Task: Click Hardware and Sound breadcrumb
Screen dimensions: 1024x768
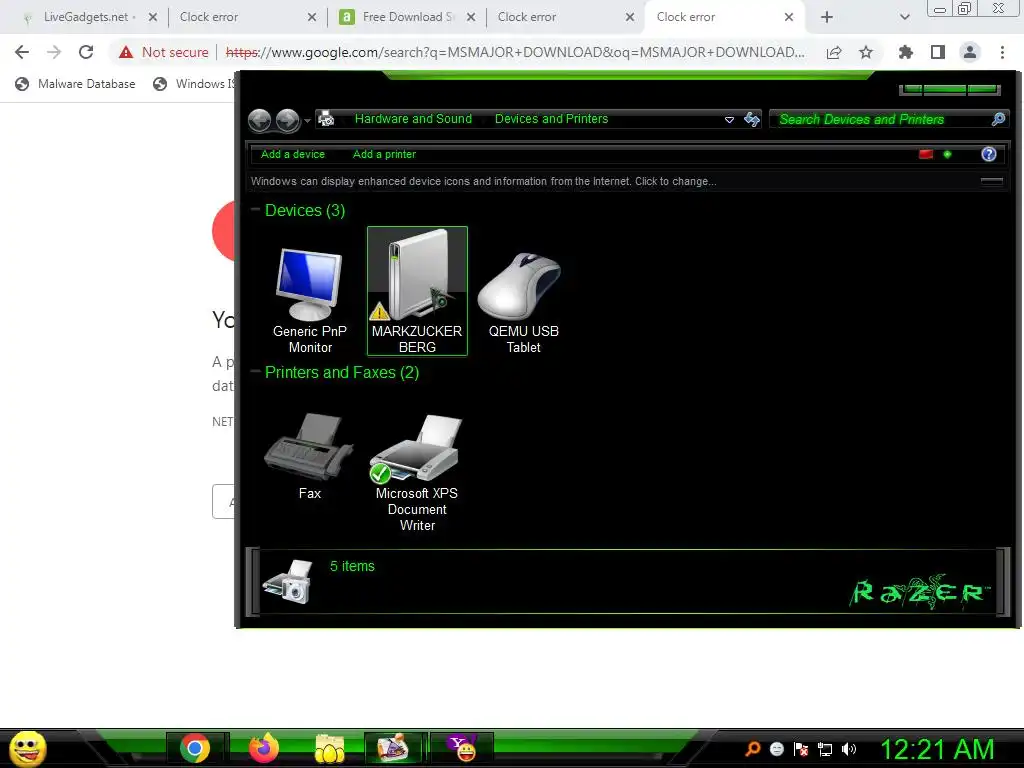Action: 413,119
